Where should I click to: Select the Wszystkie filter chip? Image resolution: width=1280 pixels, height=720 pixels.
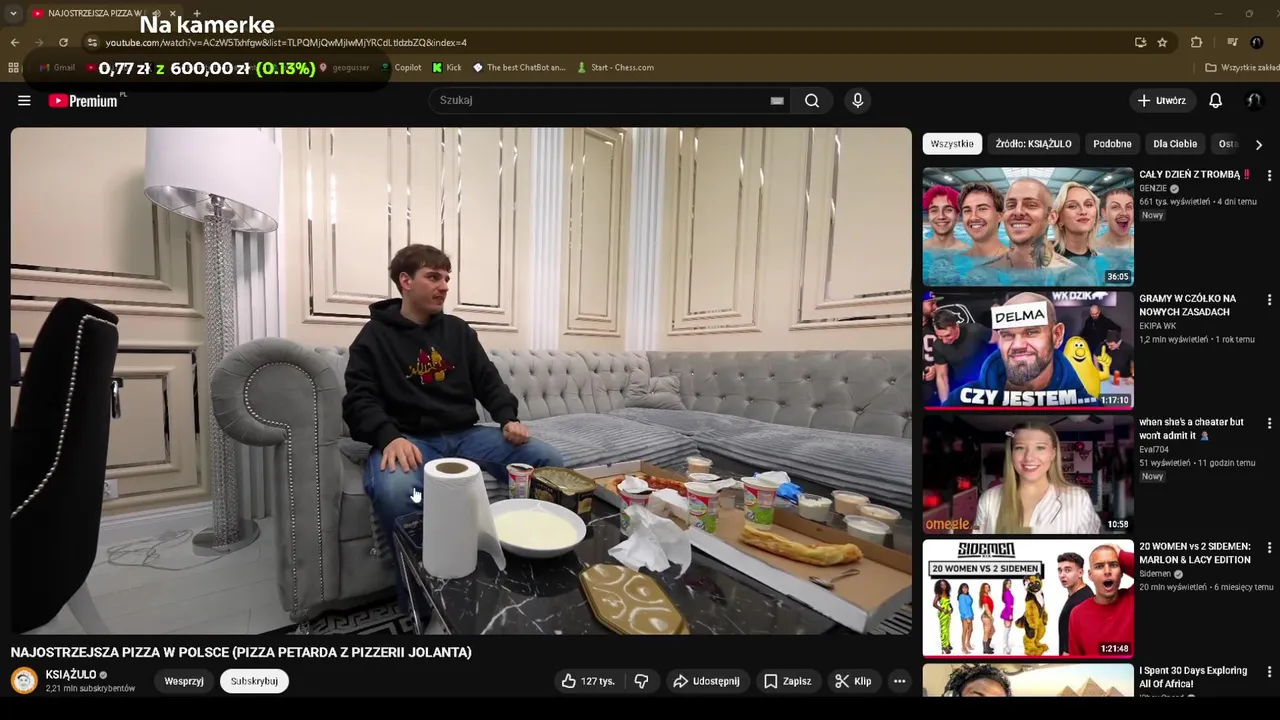952,144
